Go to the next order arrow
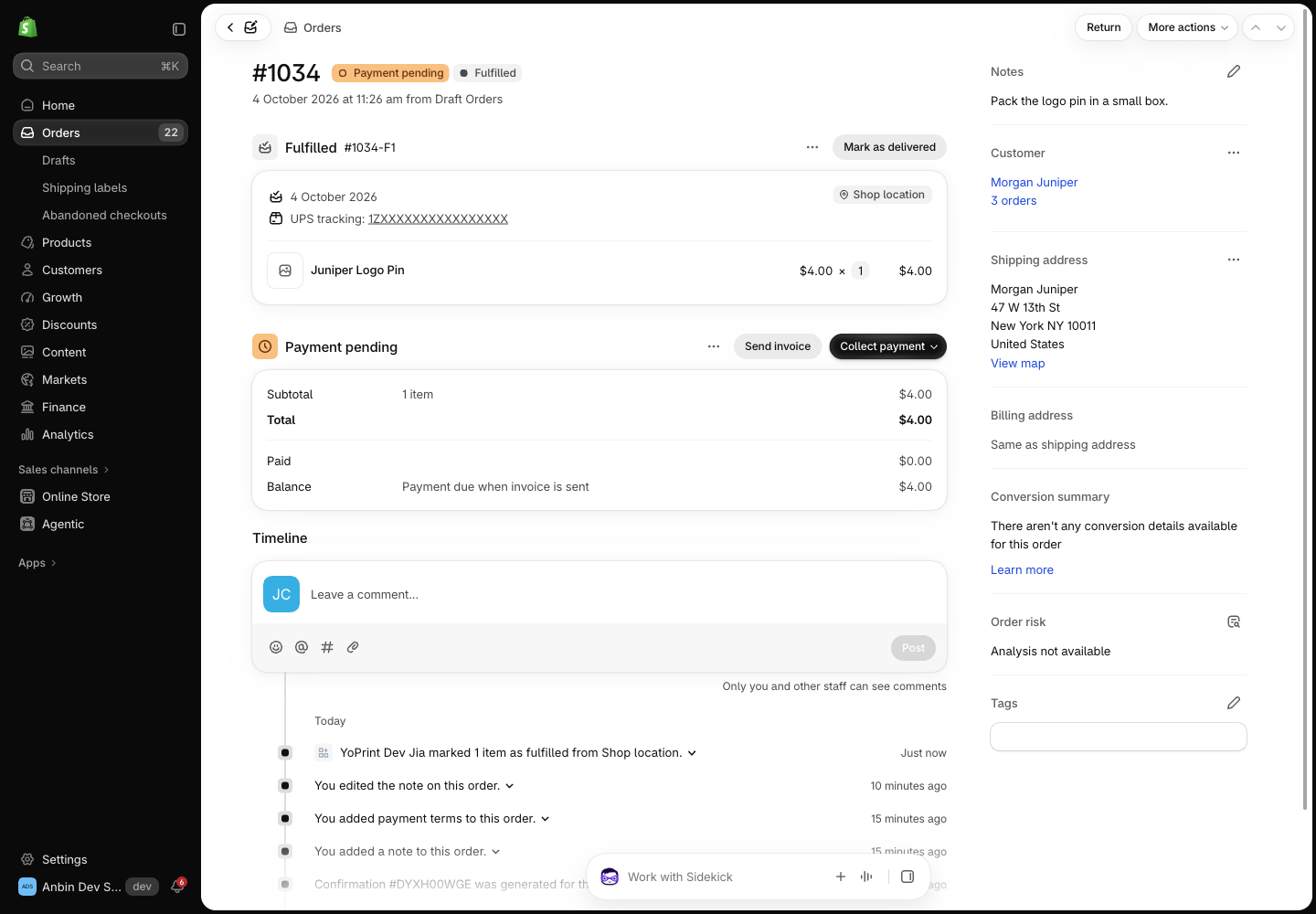 [x=1281, y=27]
